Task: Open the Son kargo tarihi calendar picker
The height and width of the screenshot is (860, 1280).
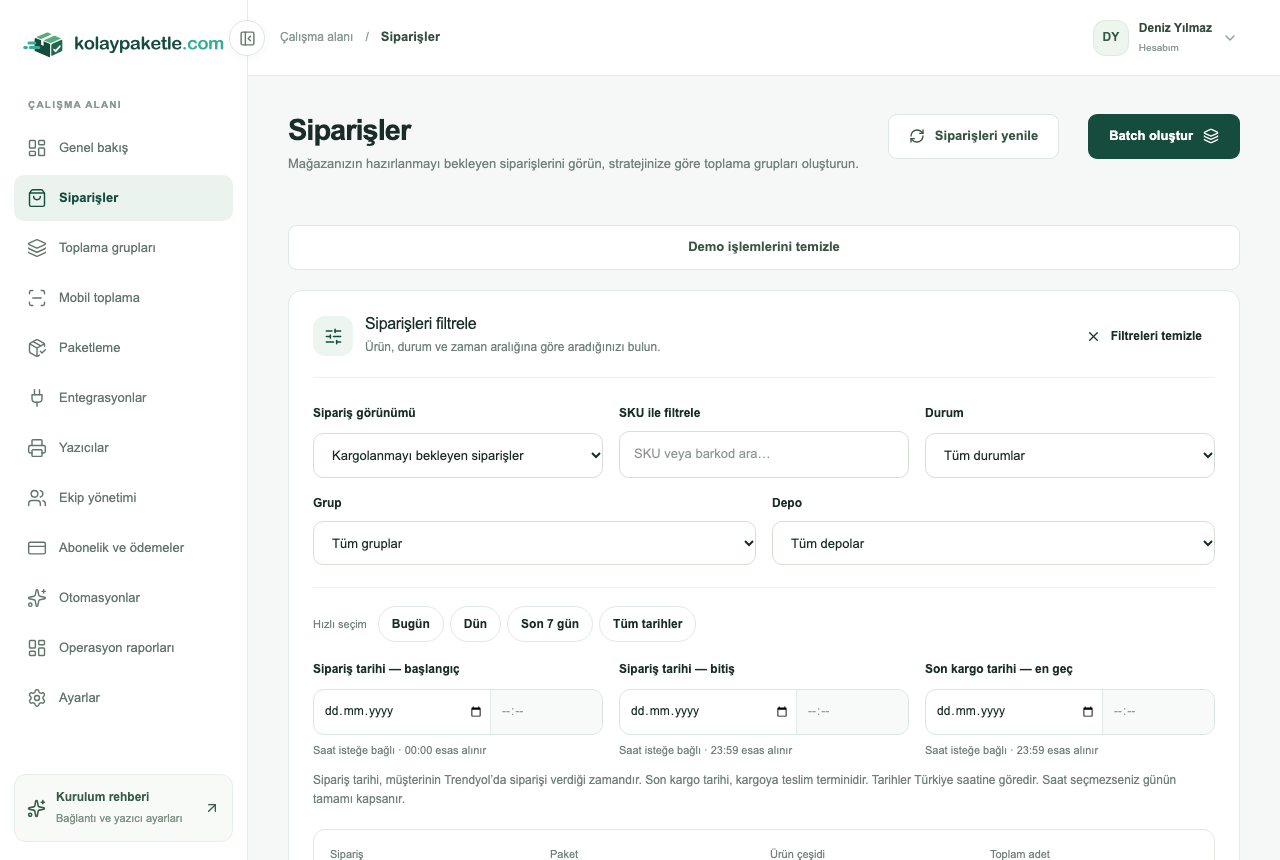Action: [1088, 712]
